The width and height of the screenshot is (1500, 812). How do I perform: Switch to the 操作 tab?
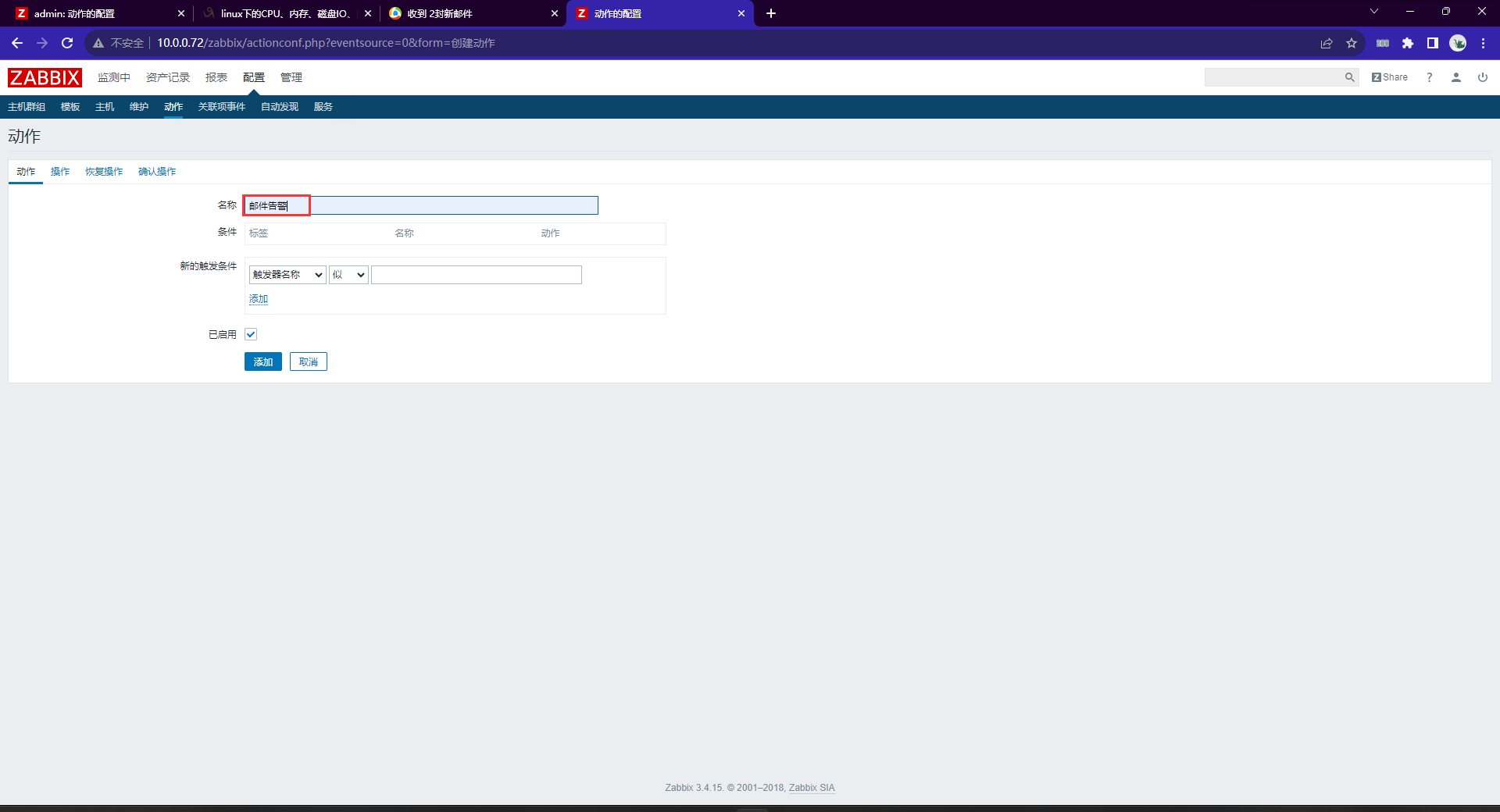(60, 172)
